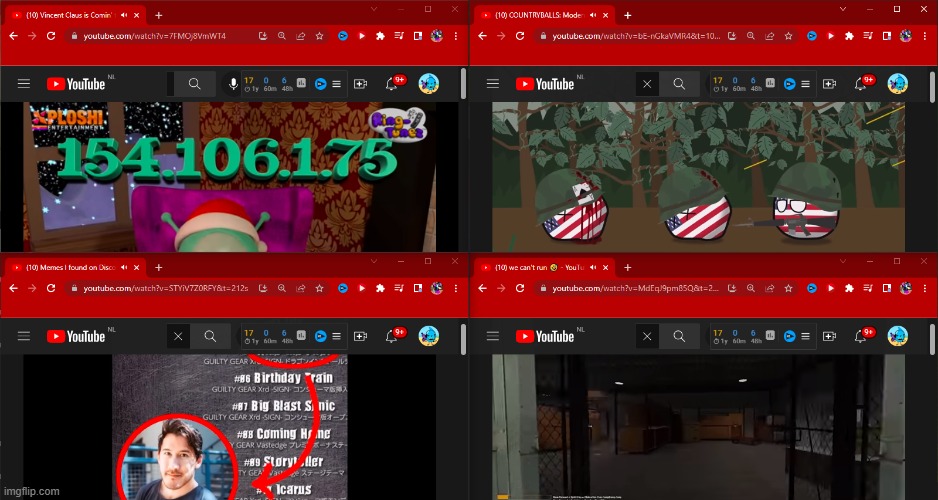Open YouTube home logo in we can't run window

tap(545, 336)
